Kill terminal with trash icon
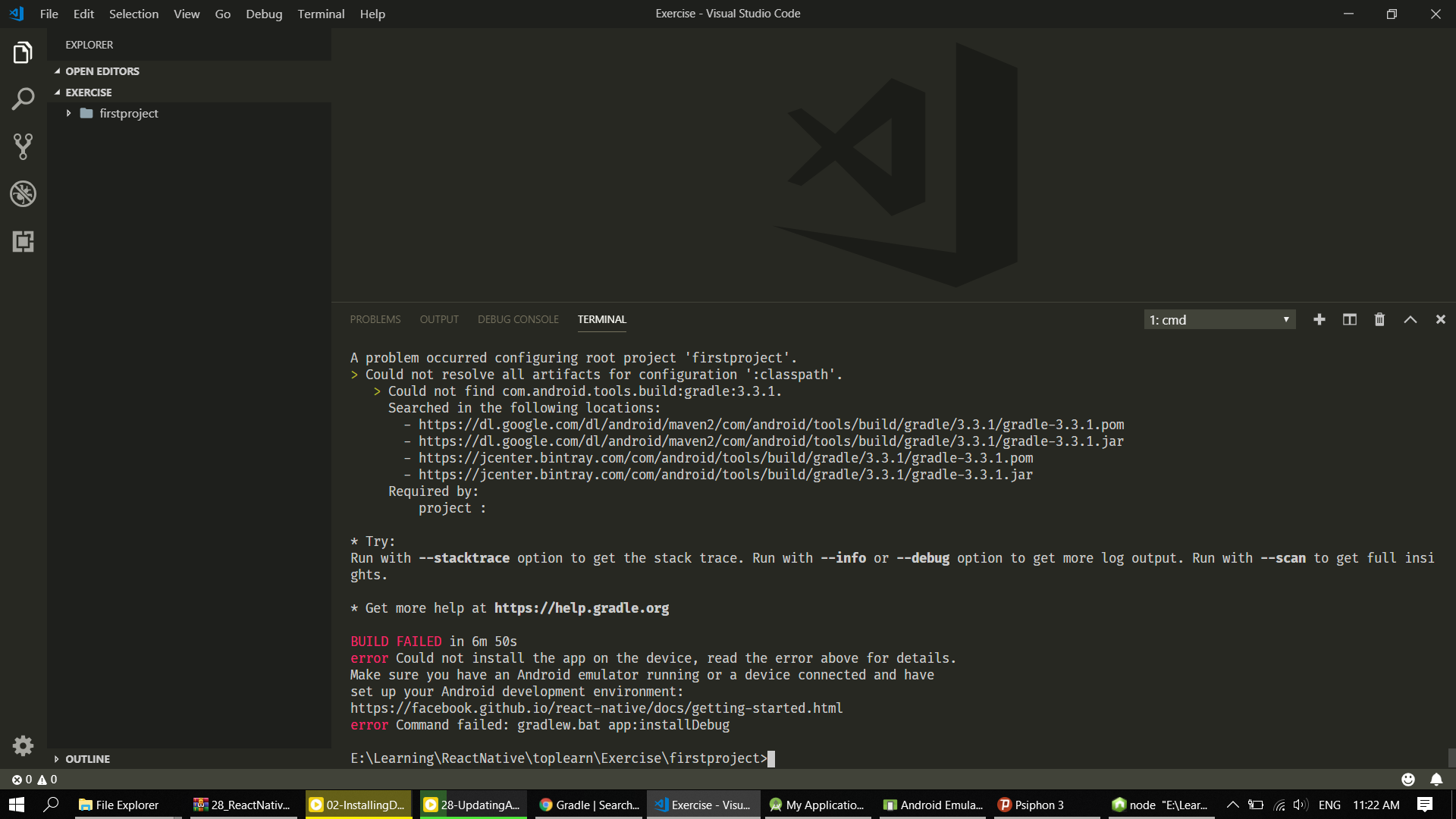 (1379, 319)
